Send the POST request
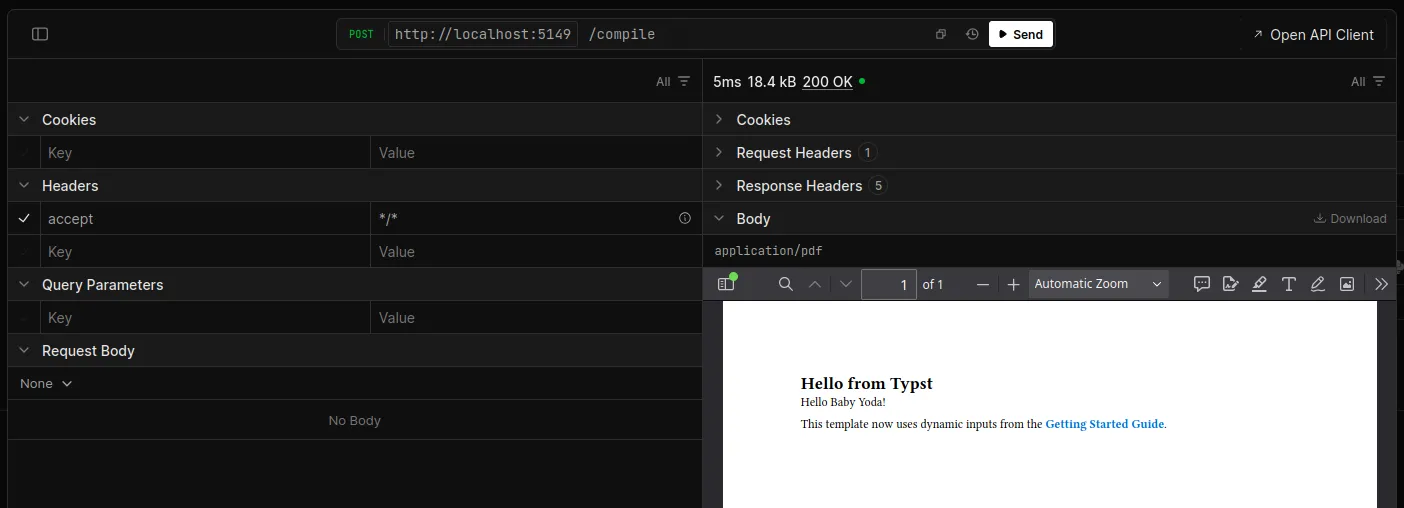This screenshot has width=1404, height=508. point(1021,34)
